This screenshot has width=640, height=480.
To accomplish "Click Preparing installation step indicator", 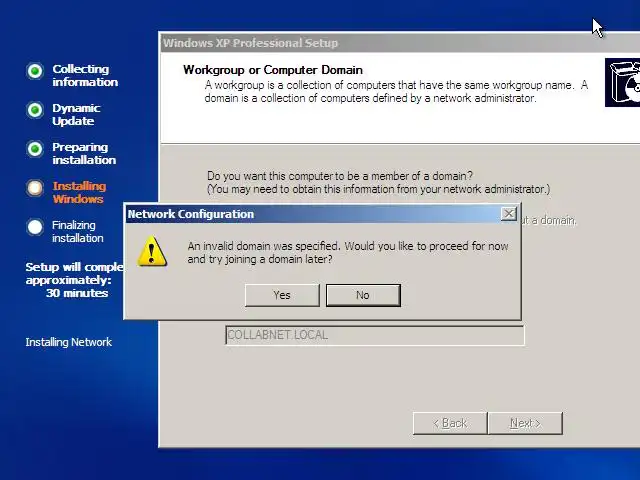I will click(35, 149).
